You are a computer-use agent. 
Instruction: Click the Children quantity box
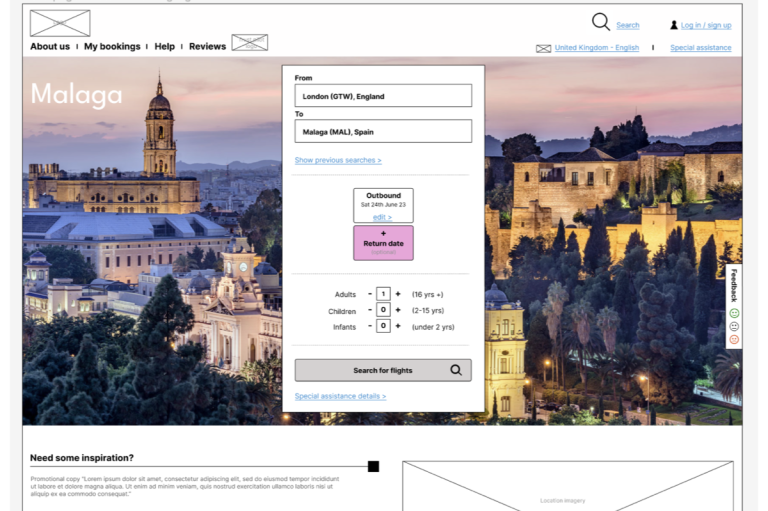tap(383, 310)
